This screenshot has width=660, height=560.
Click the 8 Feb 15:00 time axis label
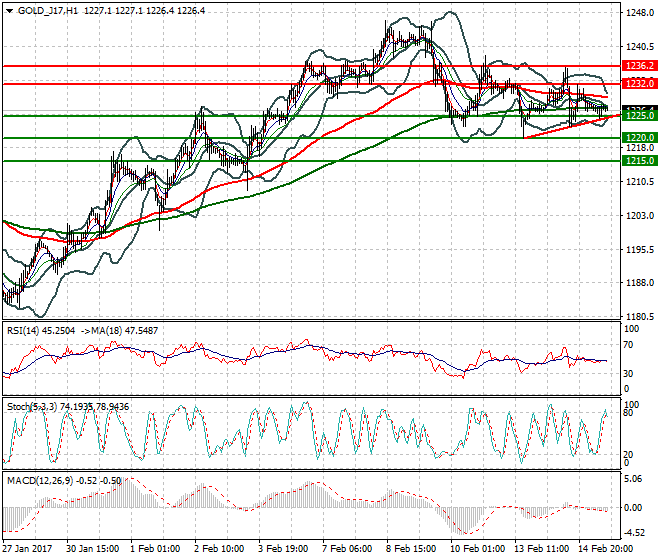pyautogui.click(x=411, y=549)
